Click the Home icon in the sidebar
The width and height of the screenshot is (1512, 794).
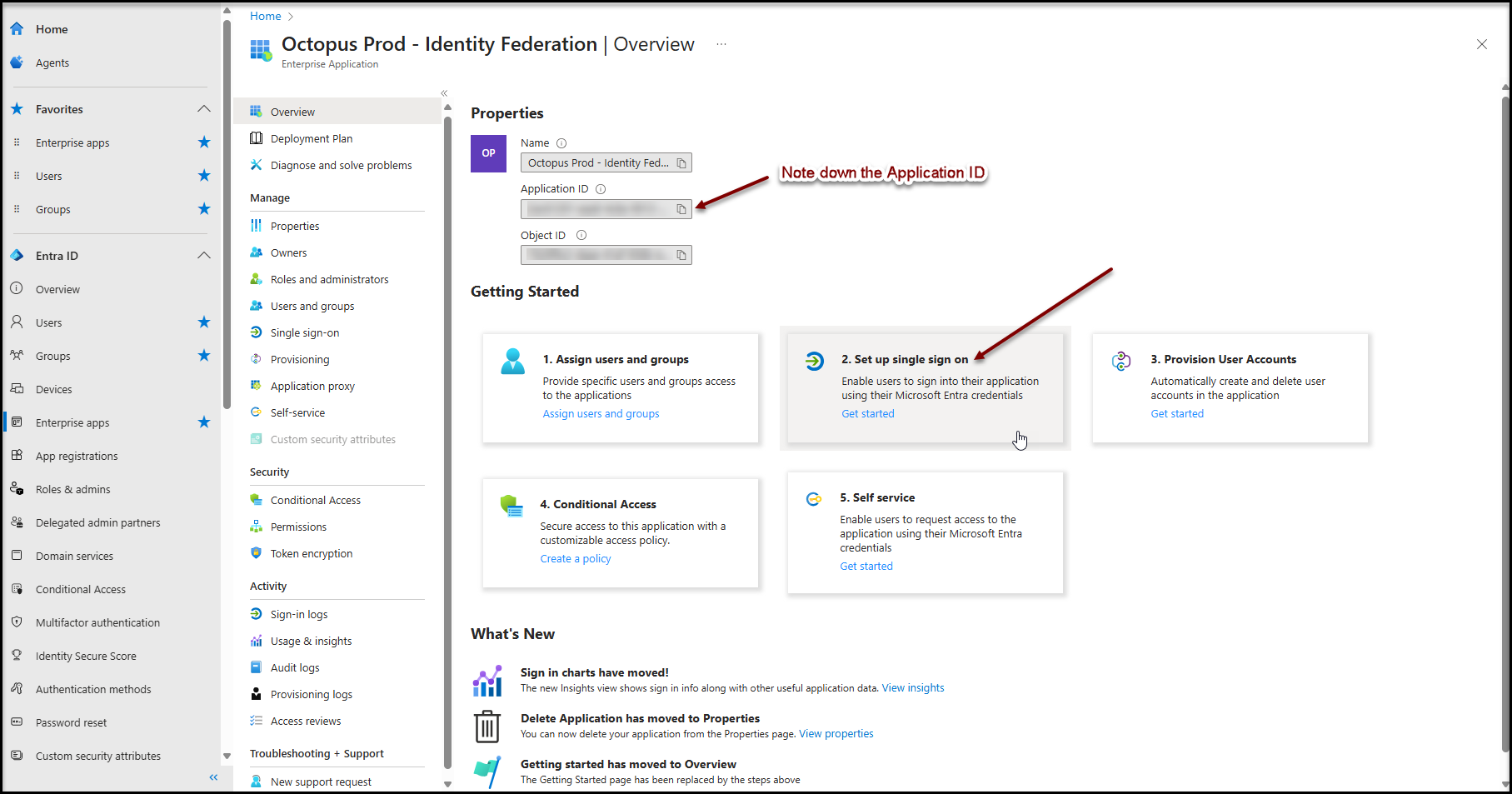coord(17,29)
